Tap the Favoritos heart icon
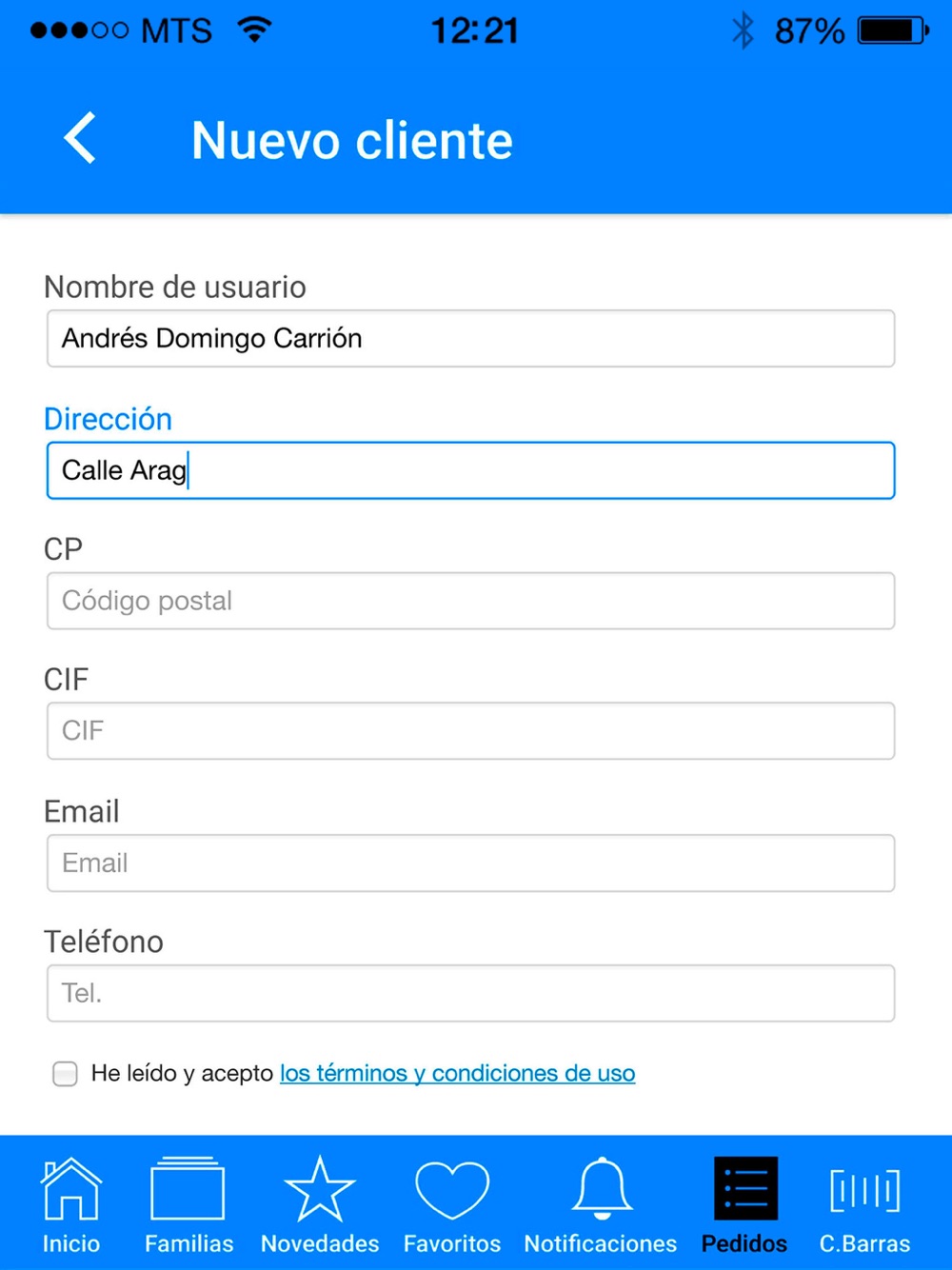952x1270 pixels. pyautogui.click(x=452, y=1190)
